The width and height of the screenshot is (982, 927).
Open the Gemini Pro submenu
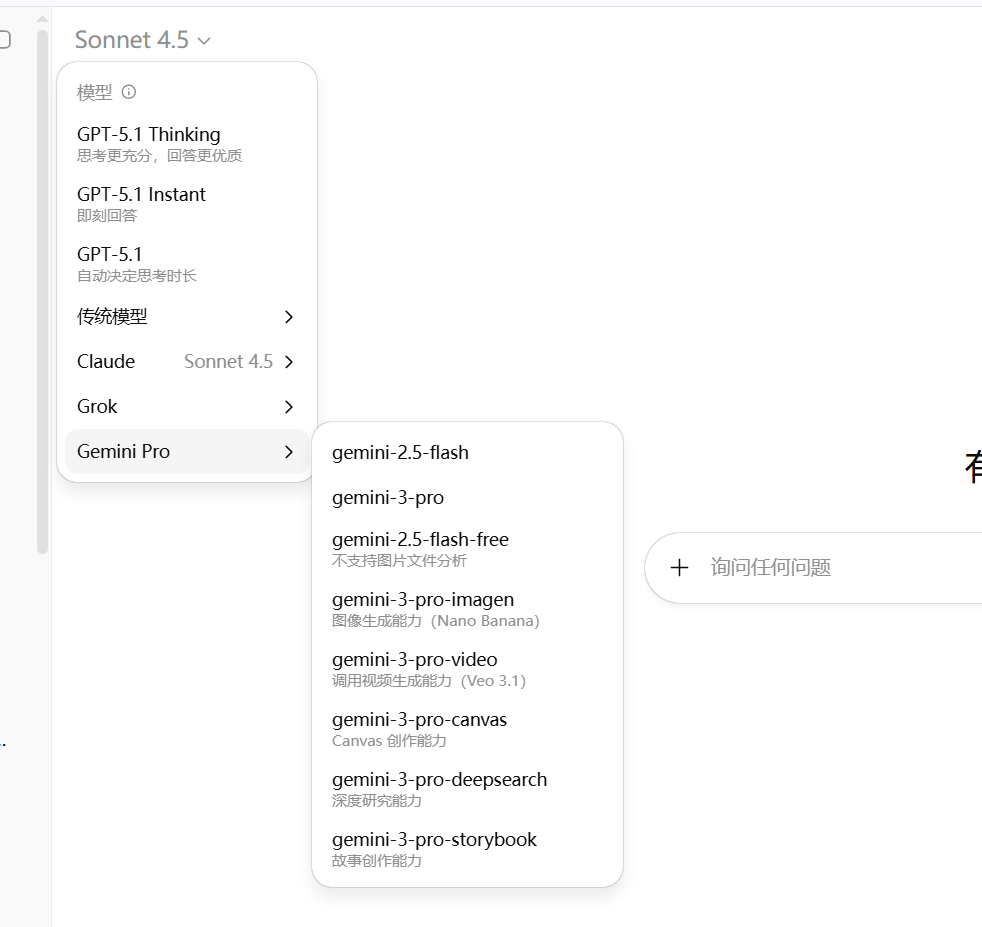point(187,452)
